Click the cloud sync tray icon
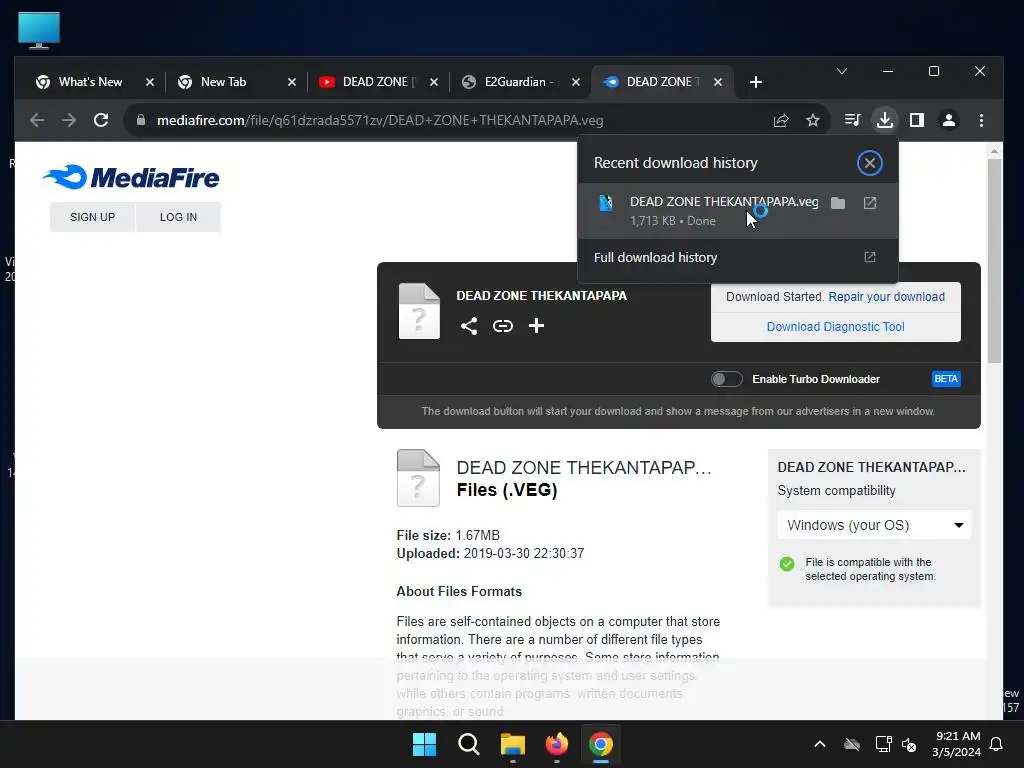 pos(852,744)
